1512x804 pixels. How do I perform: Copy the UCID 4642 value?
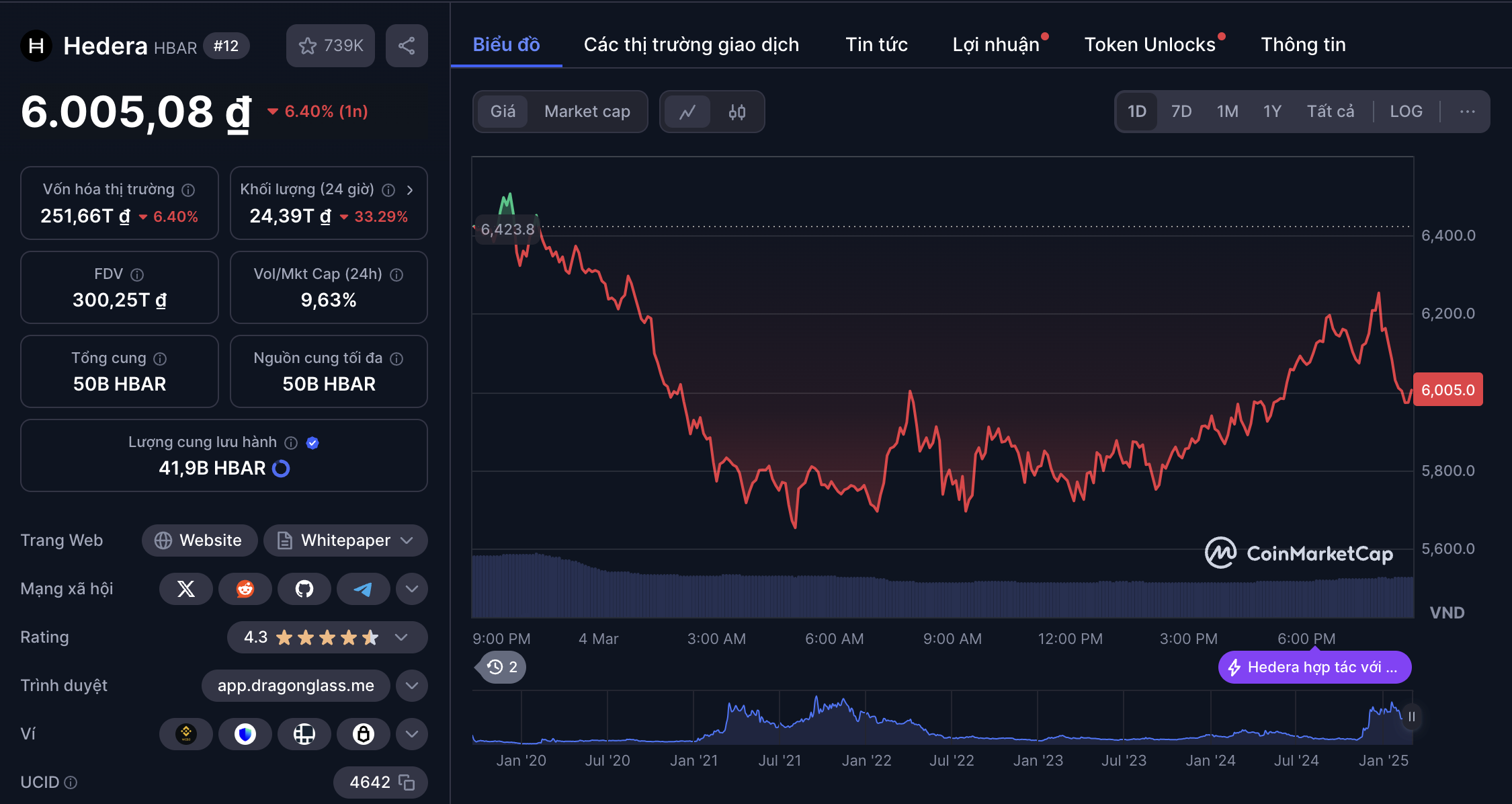pyautogui.click(x=407, y=782)
